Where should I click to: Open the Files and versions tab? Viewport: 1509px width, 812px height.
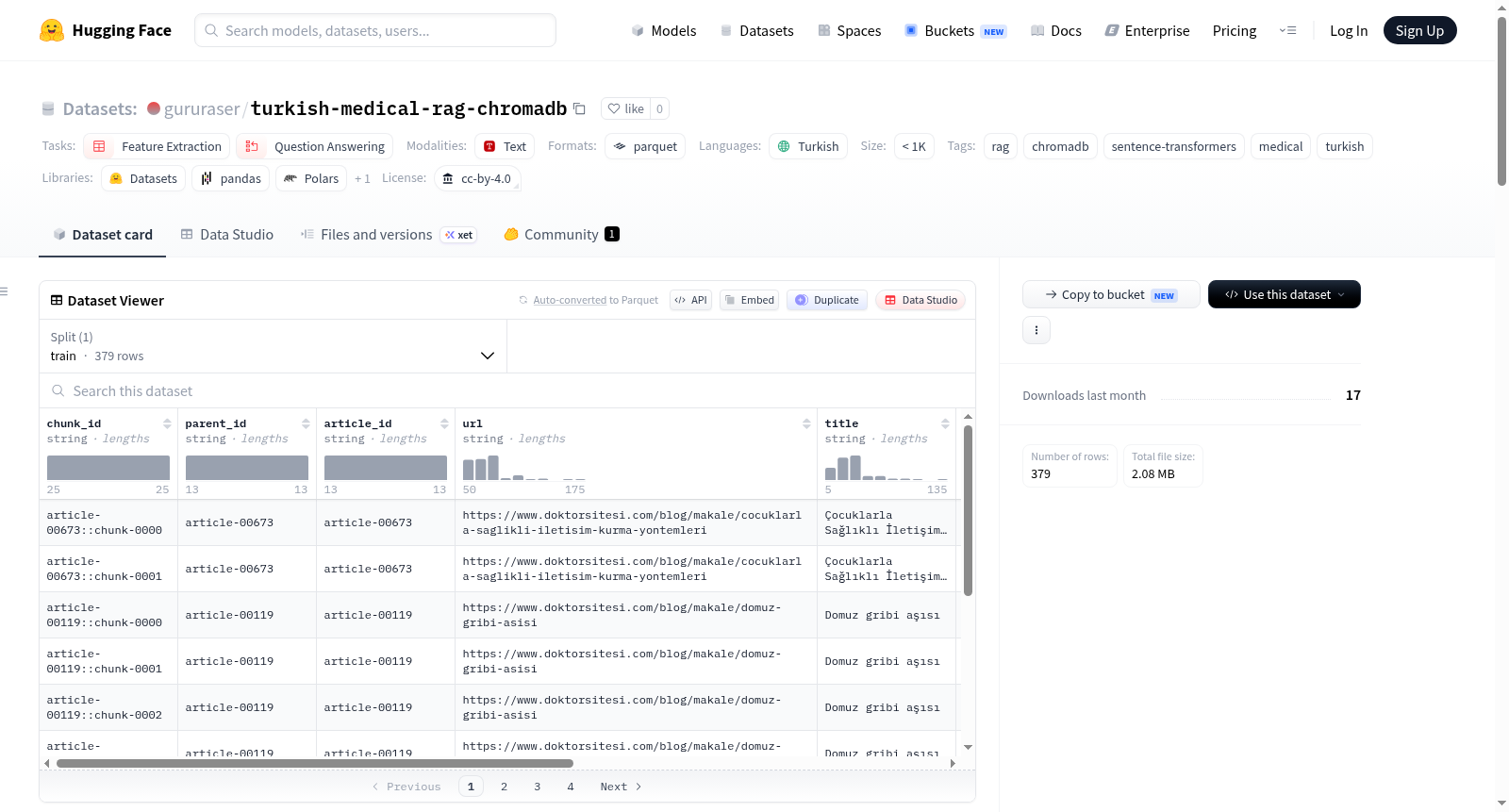click(388, 235)
